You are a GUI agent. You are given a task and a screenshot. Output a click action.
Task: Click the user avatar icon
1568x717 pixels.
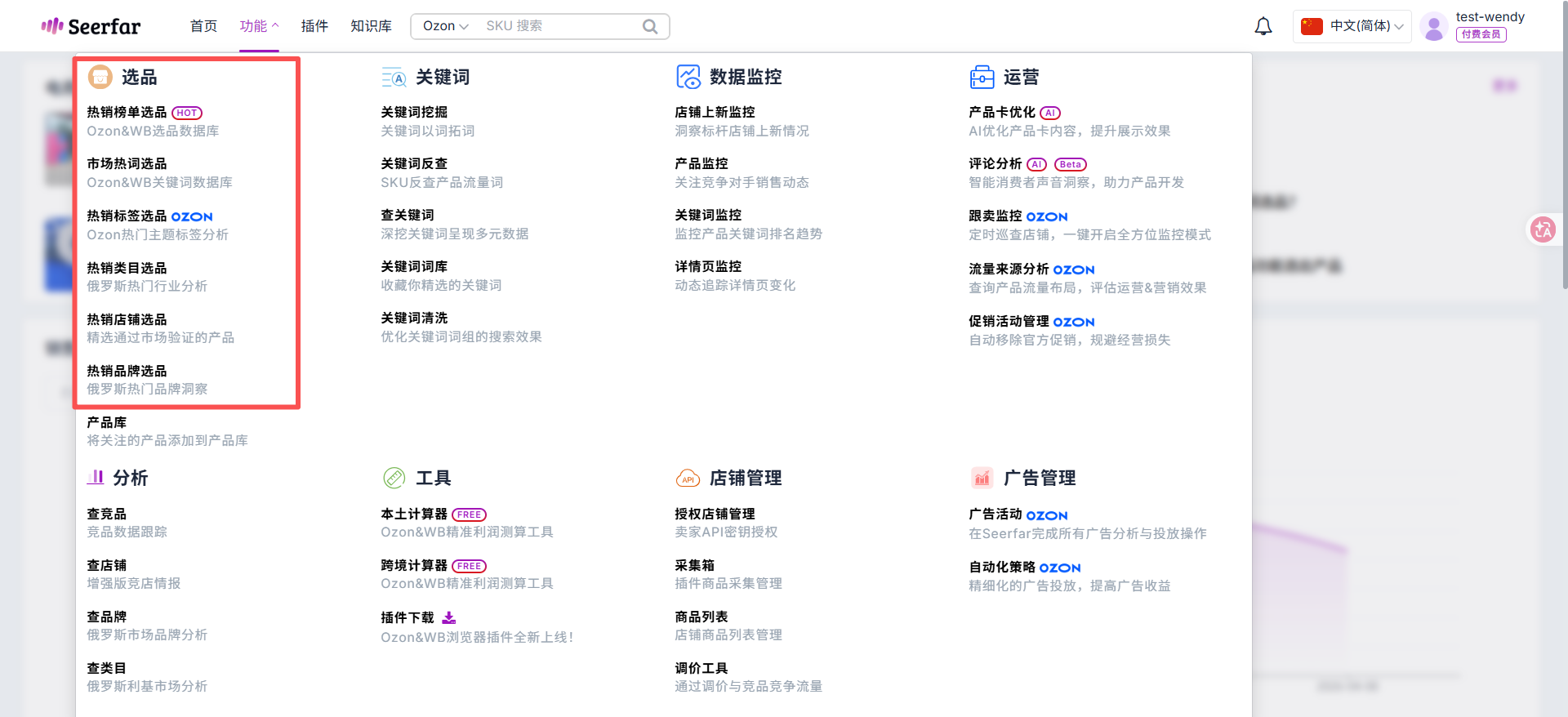1433,26
